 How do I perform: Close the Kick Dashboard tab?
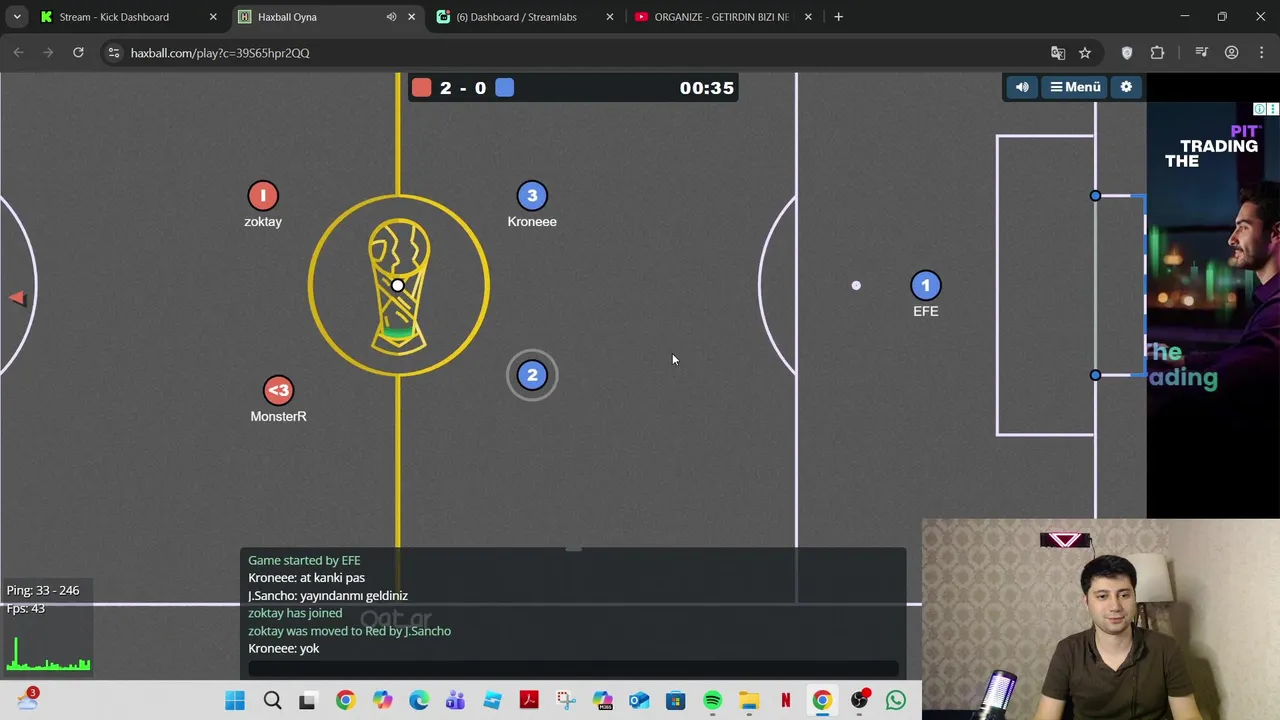pyautogui.click(x=213, y=17)
